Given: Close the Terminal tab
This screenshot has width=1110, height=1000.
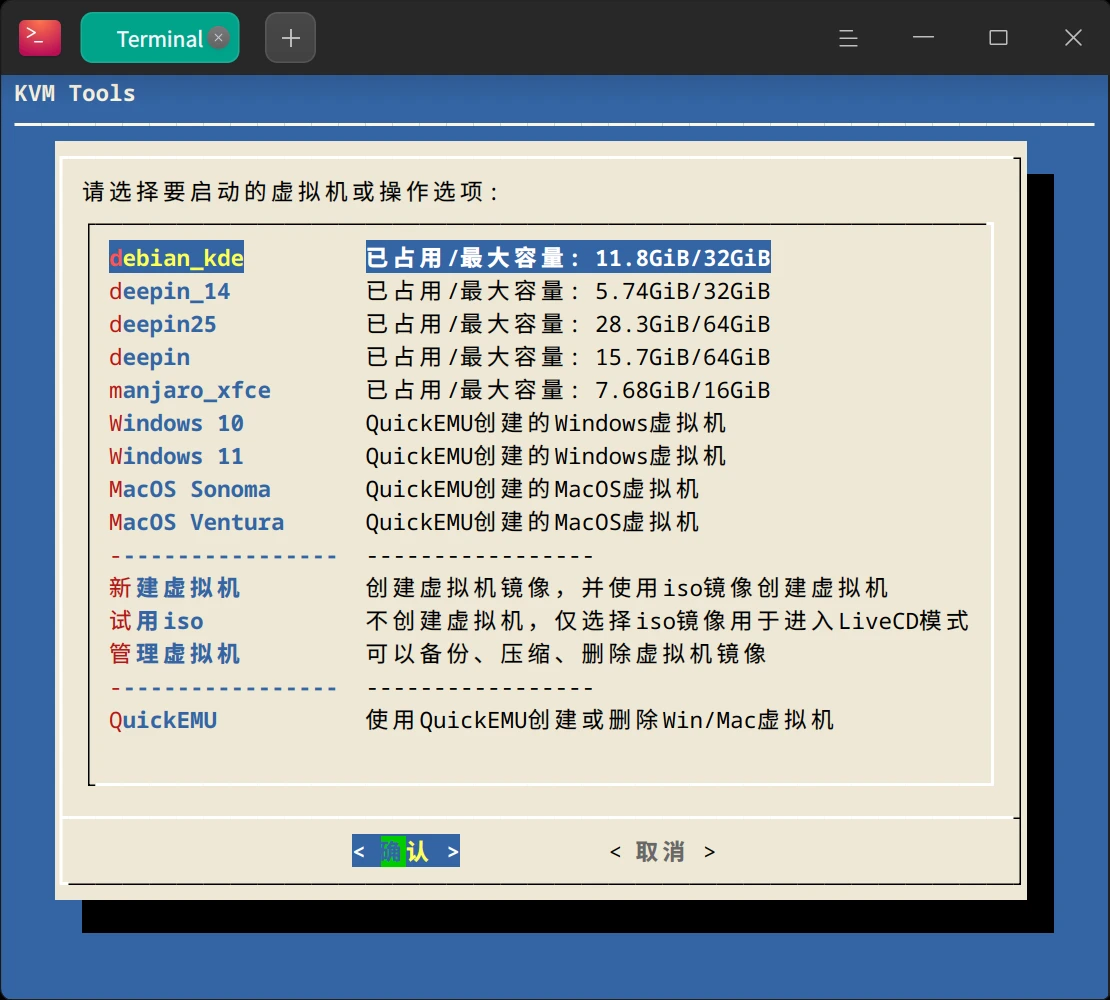Looking at the screenshot, I should tap(219, 38).
